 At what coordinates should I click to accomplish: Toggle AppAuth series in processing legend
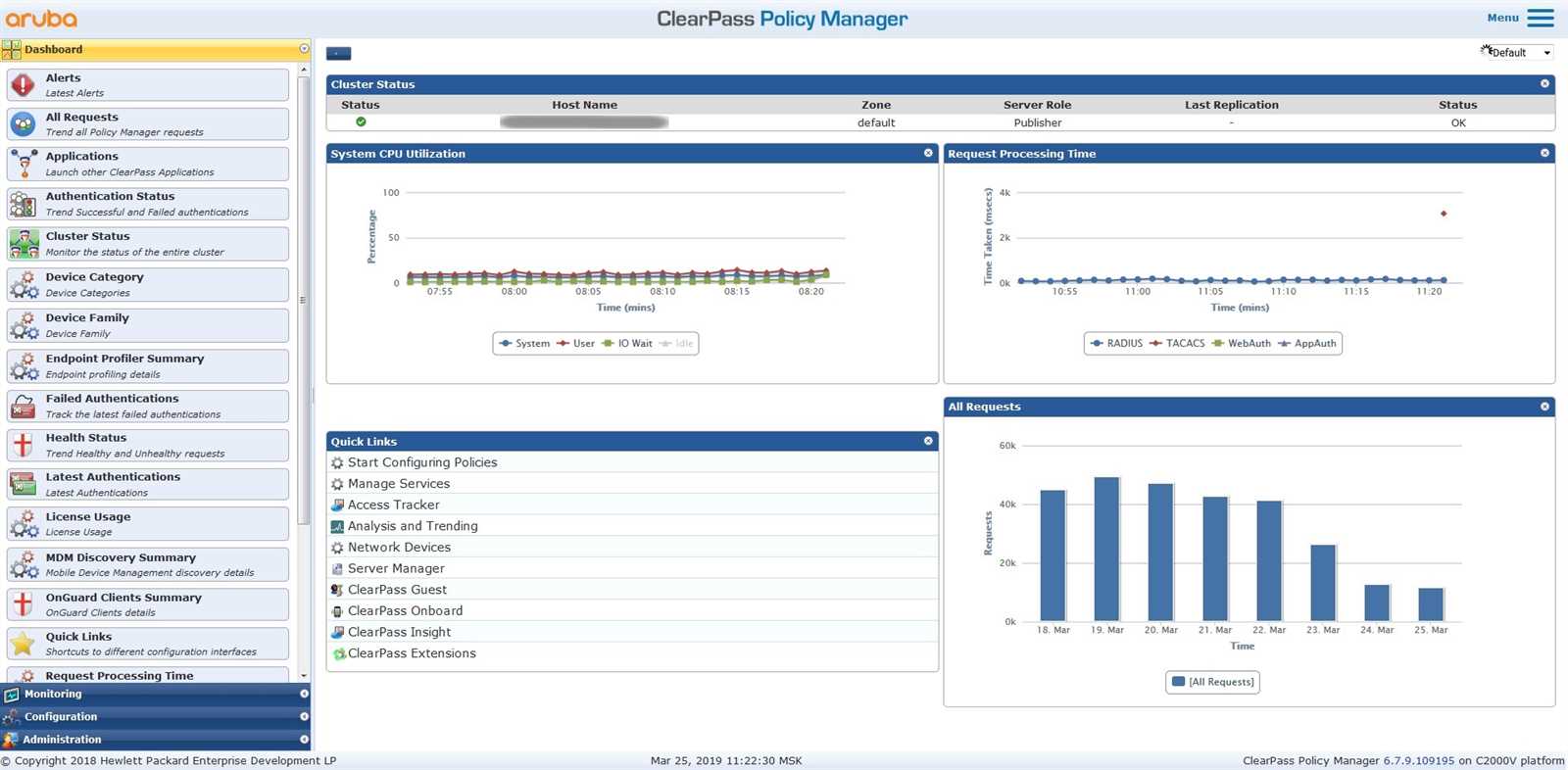click(1306, 343)
